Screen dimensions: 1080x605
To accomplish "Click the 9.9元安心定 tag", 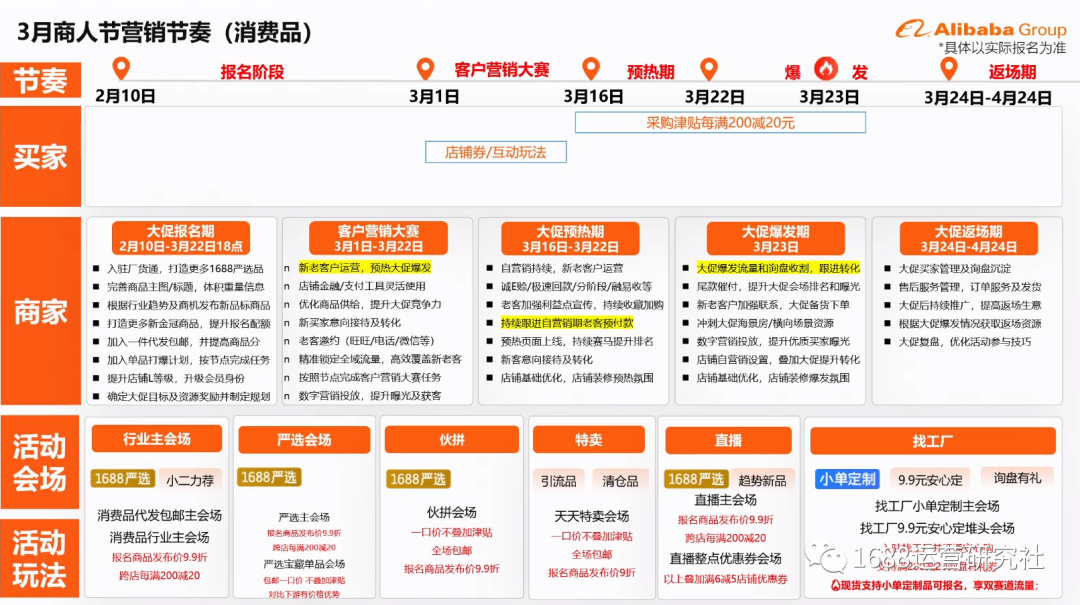I will (x=930, y=480).
